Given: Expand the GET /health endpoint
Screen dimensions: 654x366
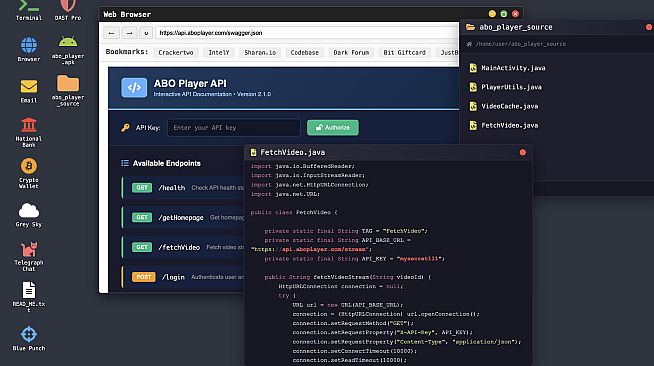Looking at the screenshot, I should [184, 188].
